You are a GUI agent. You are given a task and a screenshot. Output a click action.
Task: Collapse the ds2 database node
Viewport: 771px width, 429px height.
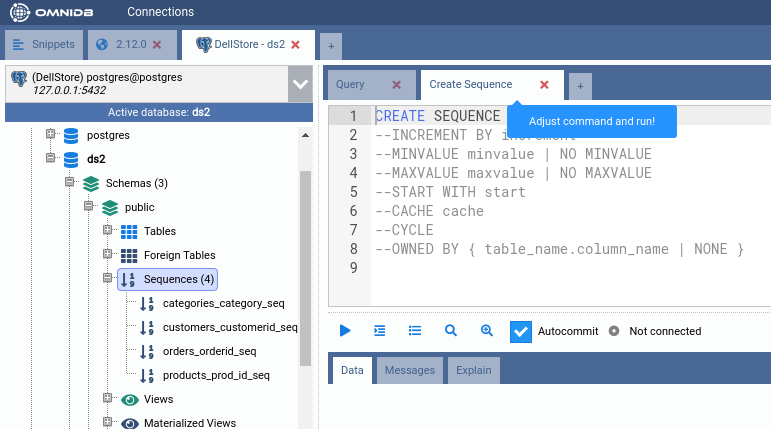point(50,157)
